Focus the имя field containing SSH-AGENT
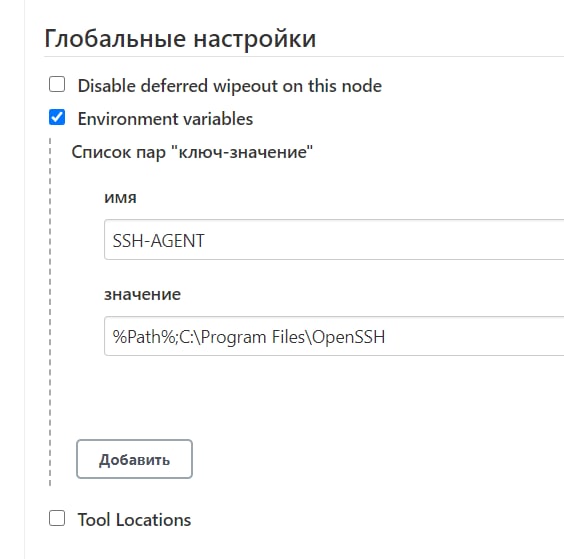 [334, 240]
